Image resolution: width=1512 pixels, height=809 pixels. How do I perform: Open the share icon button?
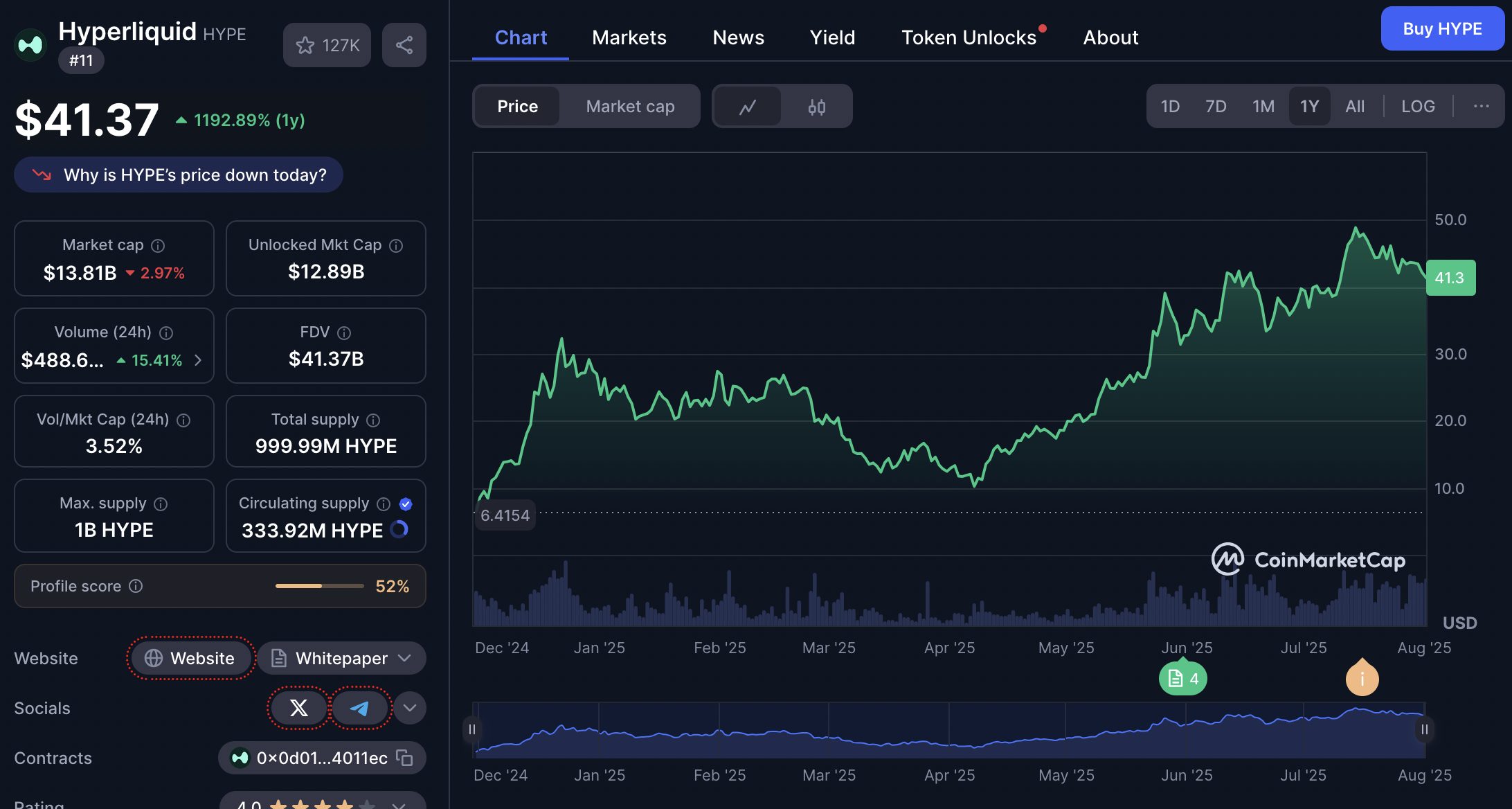[404, 45]
